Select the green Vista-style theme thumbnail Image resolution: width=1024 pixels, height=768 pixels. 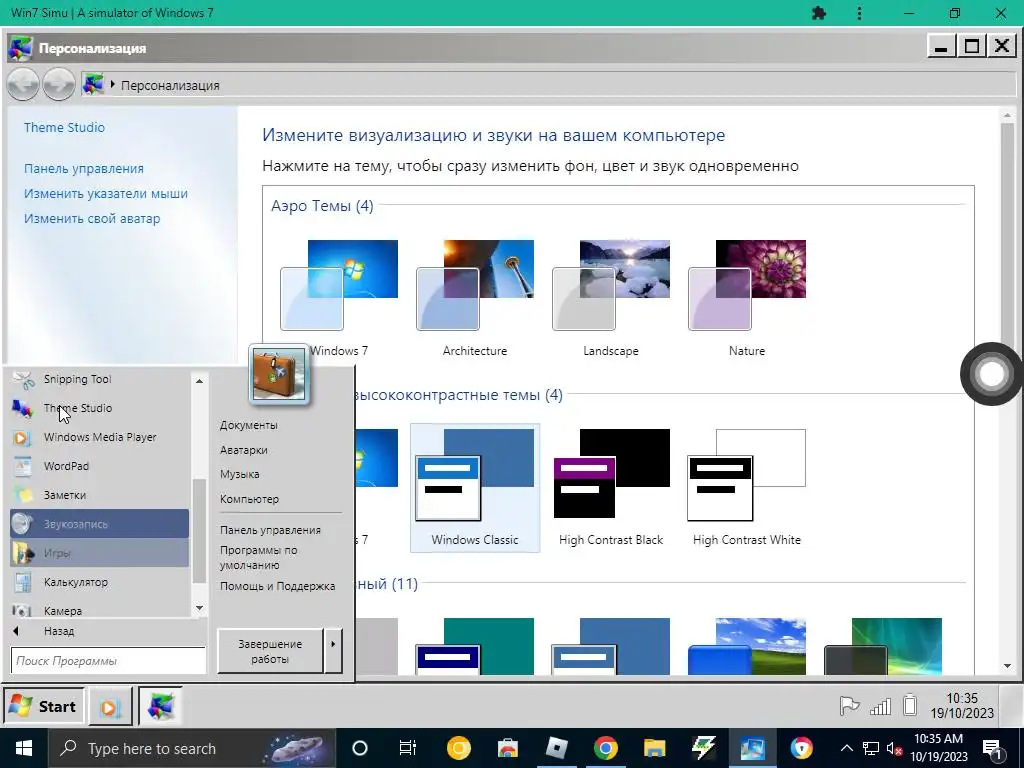pos(883,646)
